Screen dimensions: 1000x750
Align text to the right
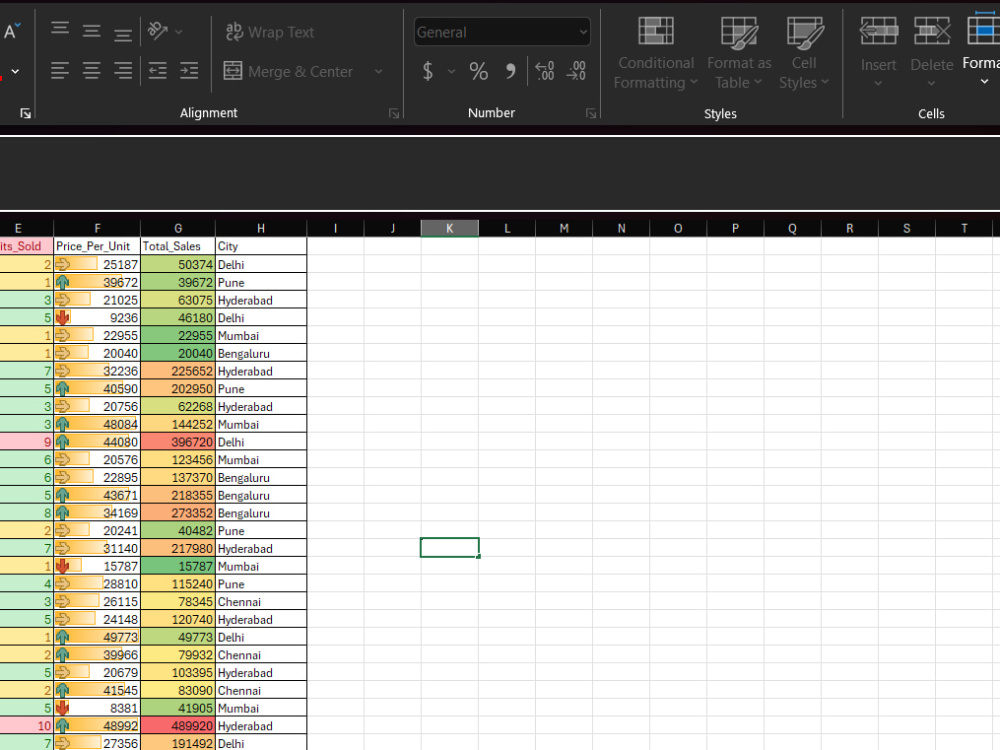click(122, 70)
